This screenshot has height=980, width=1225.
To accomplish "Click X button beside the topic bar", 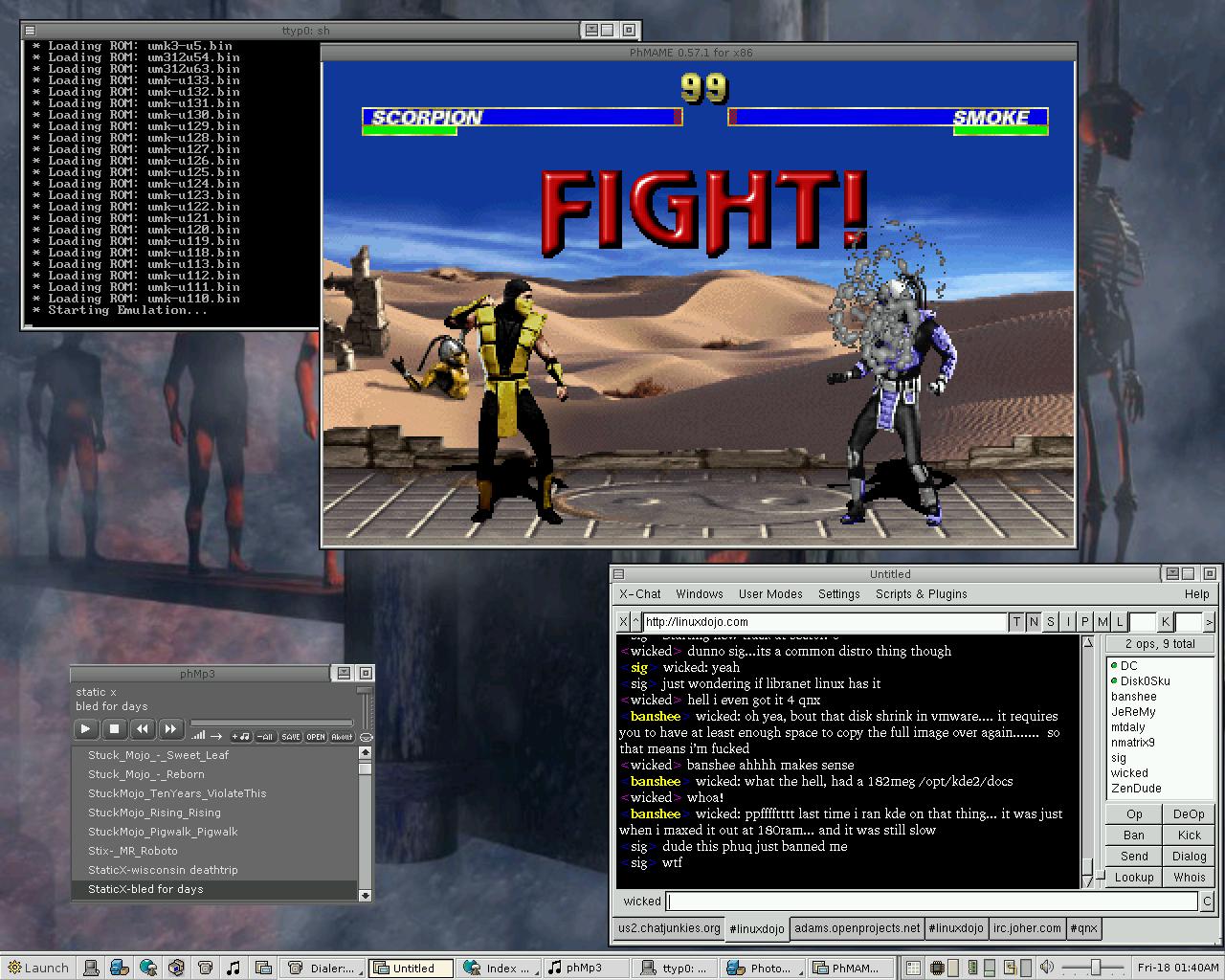I will 623,622.
